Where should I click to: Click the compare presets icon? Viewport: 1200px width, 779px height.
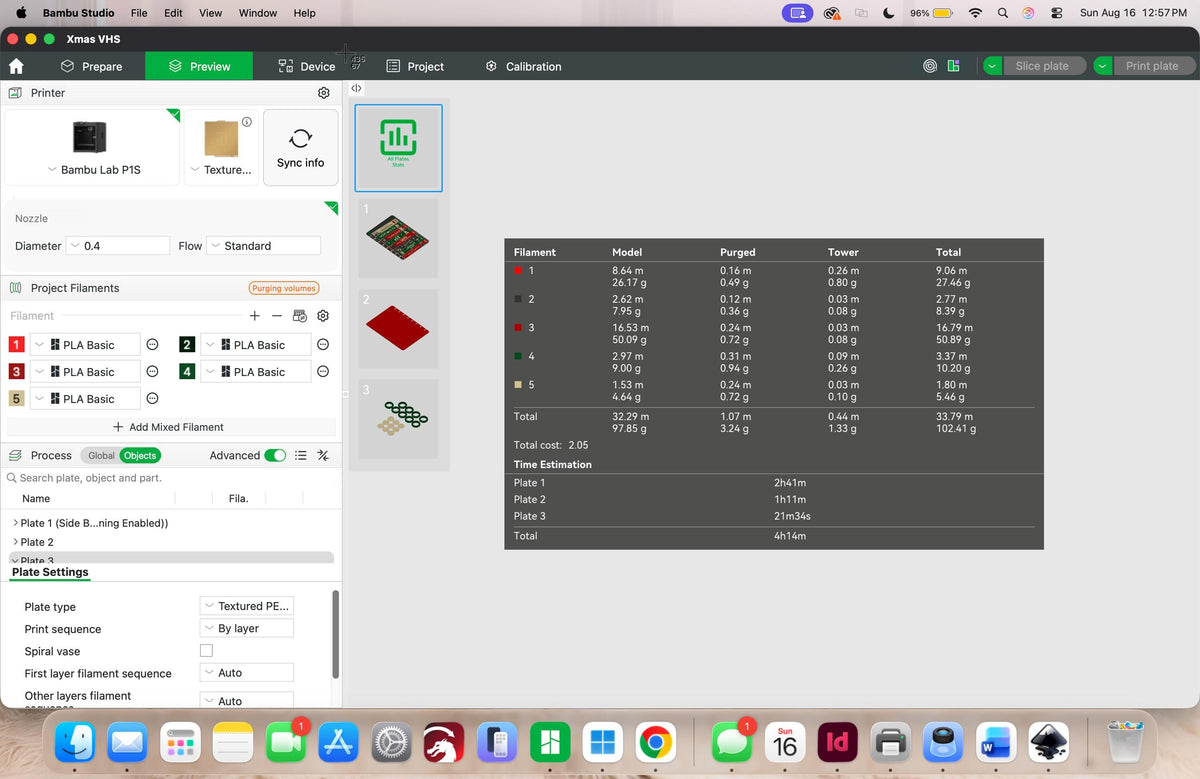tap(323, 455)
